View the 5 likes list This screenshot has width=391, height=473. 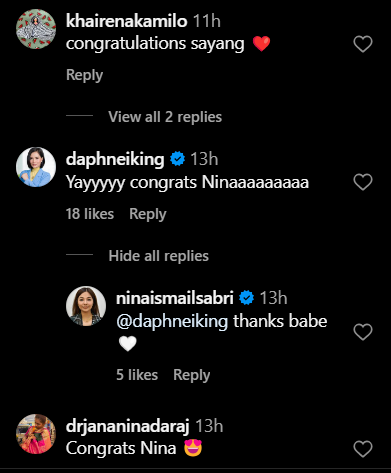tap(137, 375)
